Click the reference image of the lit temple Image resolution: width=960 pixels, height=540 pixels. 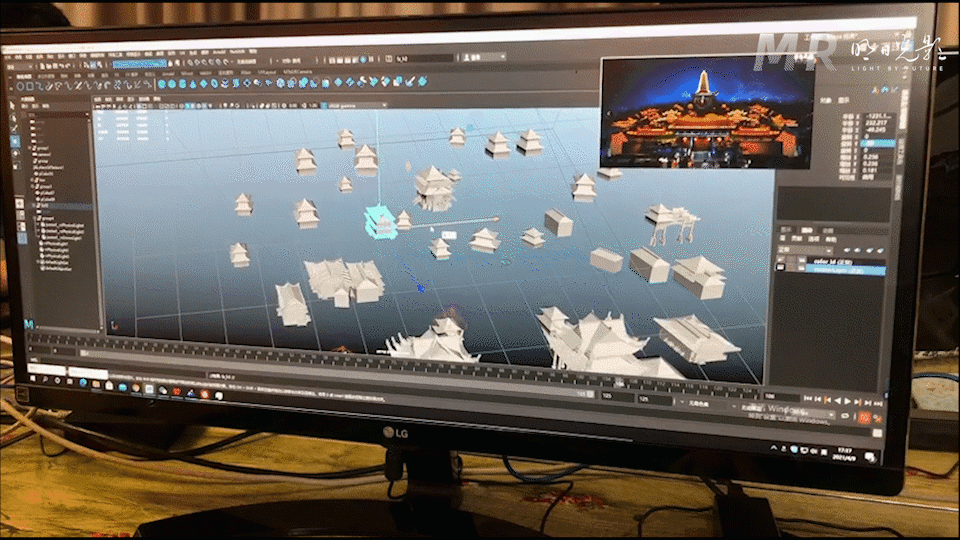(707, 112)
